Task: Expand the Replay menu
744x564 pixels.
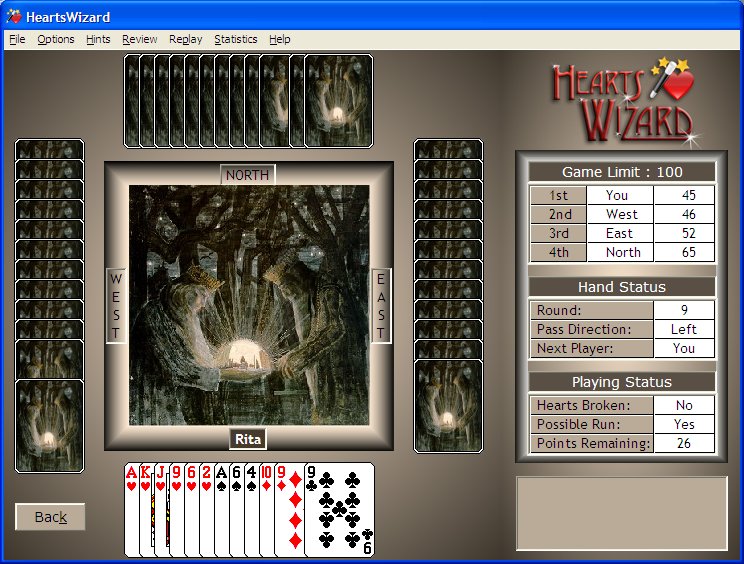Action: pyautogui.click(x=186, y=39)
